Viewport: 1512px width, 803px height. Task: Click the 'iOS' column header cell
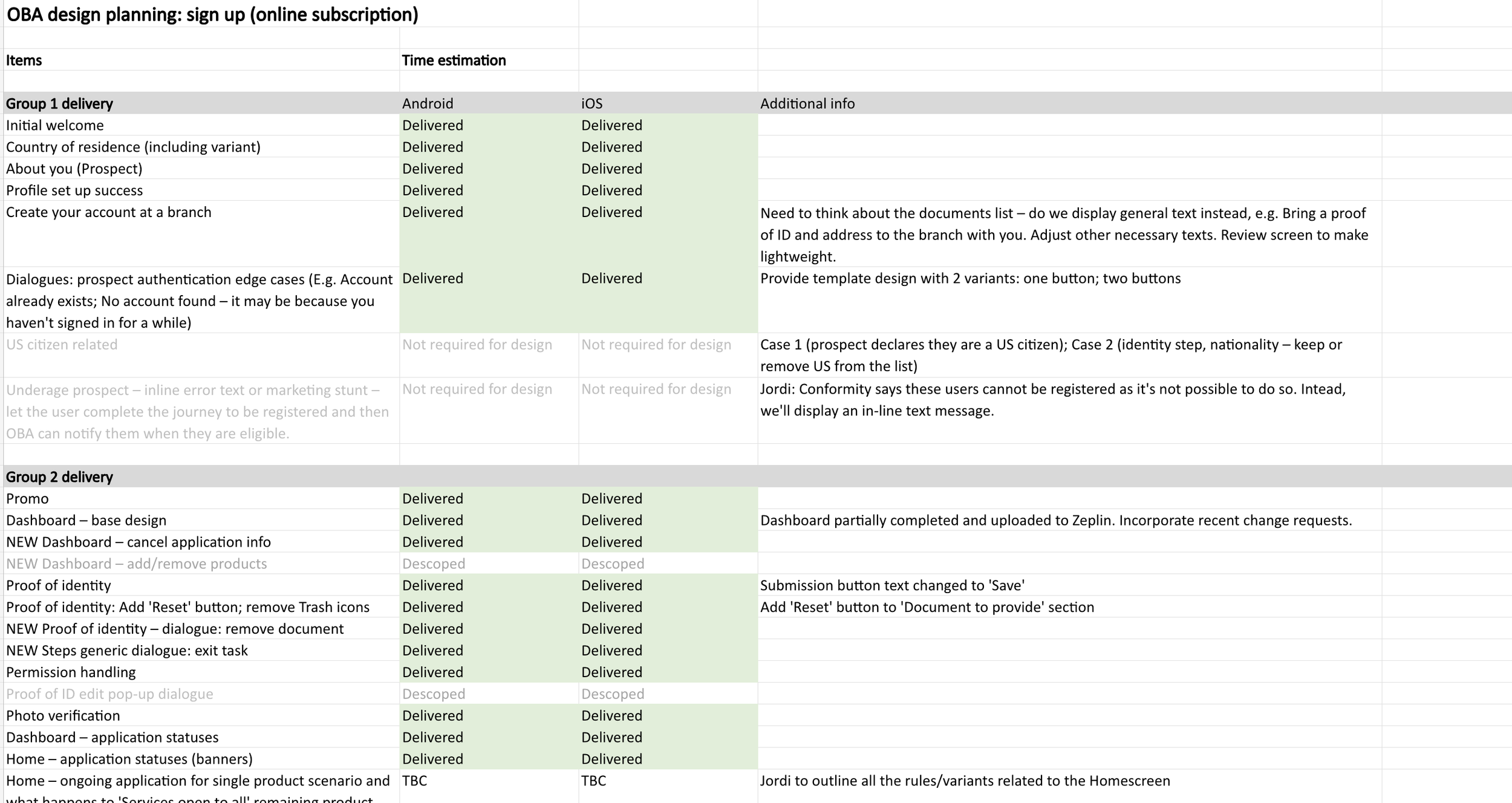[592, 103]
